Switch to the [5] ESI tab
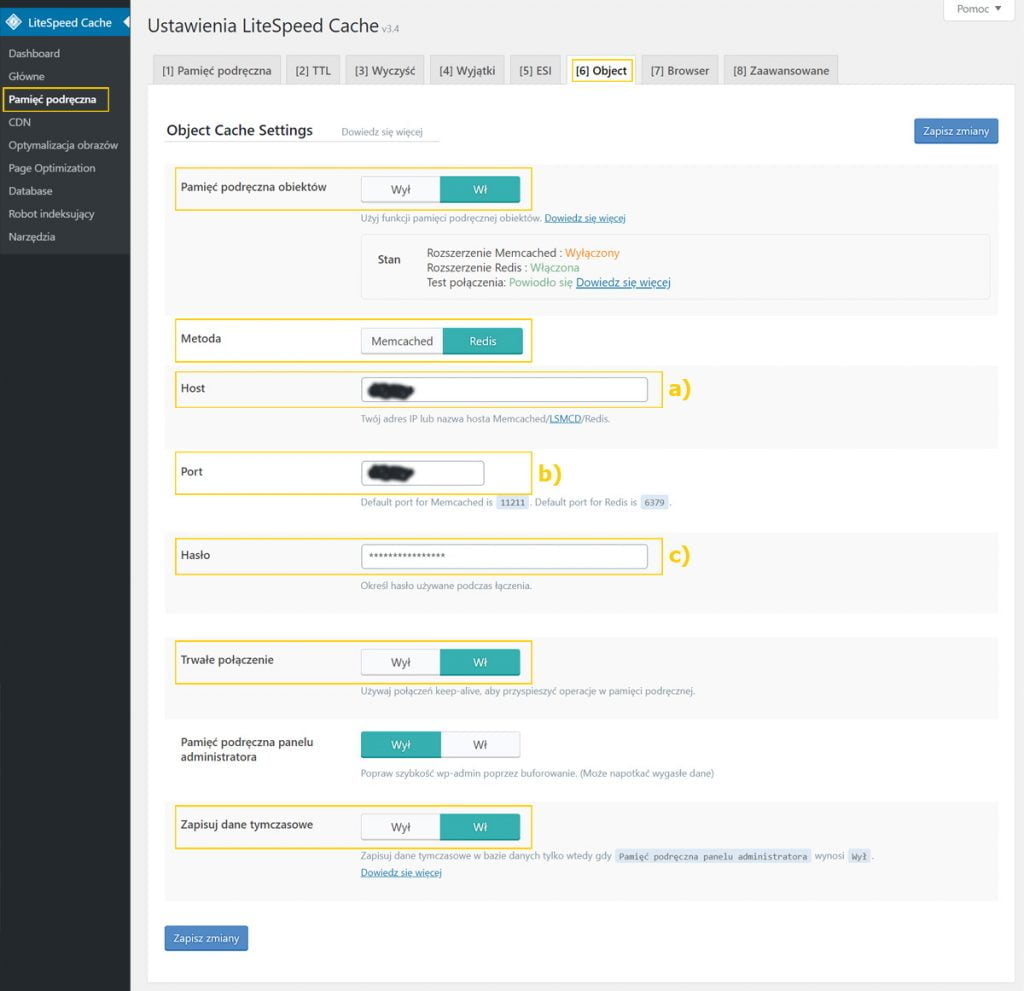The height and width of the screenshot is (991, 1024). point(535,71)
